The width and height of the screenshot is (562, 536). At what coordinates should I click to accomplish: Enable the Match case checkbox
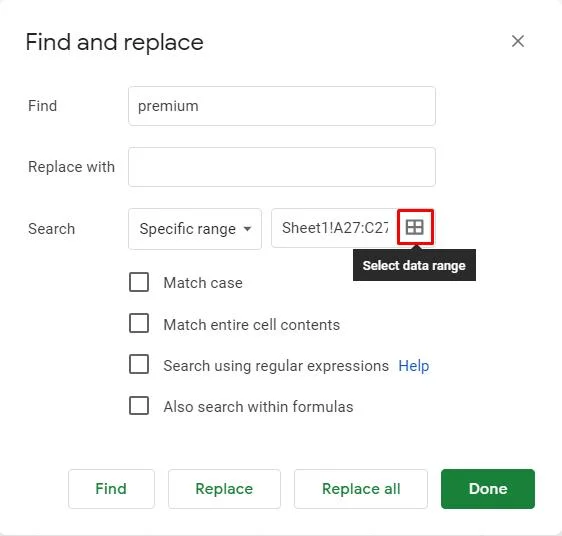(139, 282)
